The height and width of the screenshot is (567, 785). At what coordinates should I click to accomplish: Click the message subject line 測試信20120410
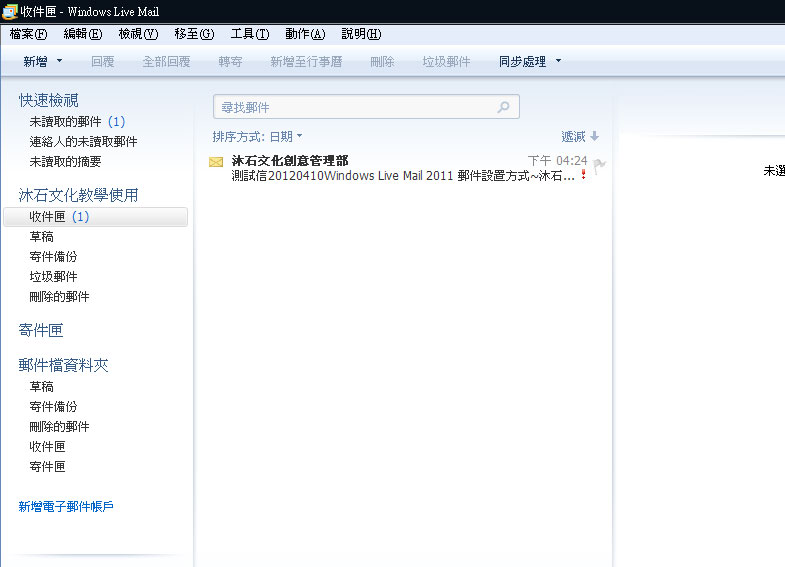point(403,176)
